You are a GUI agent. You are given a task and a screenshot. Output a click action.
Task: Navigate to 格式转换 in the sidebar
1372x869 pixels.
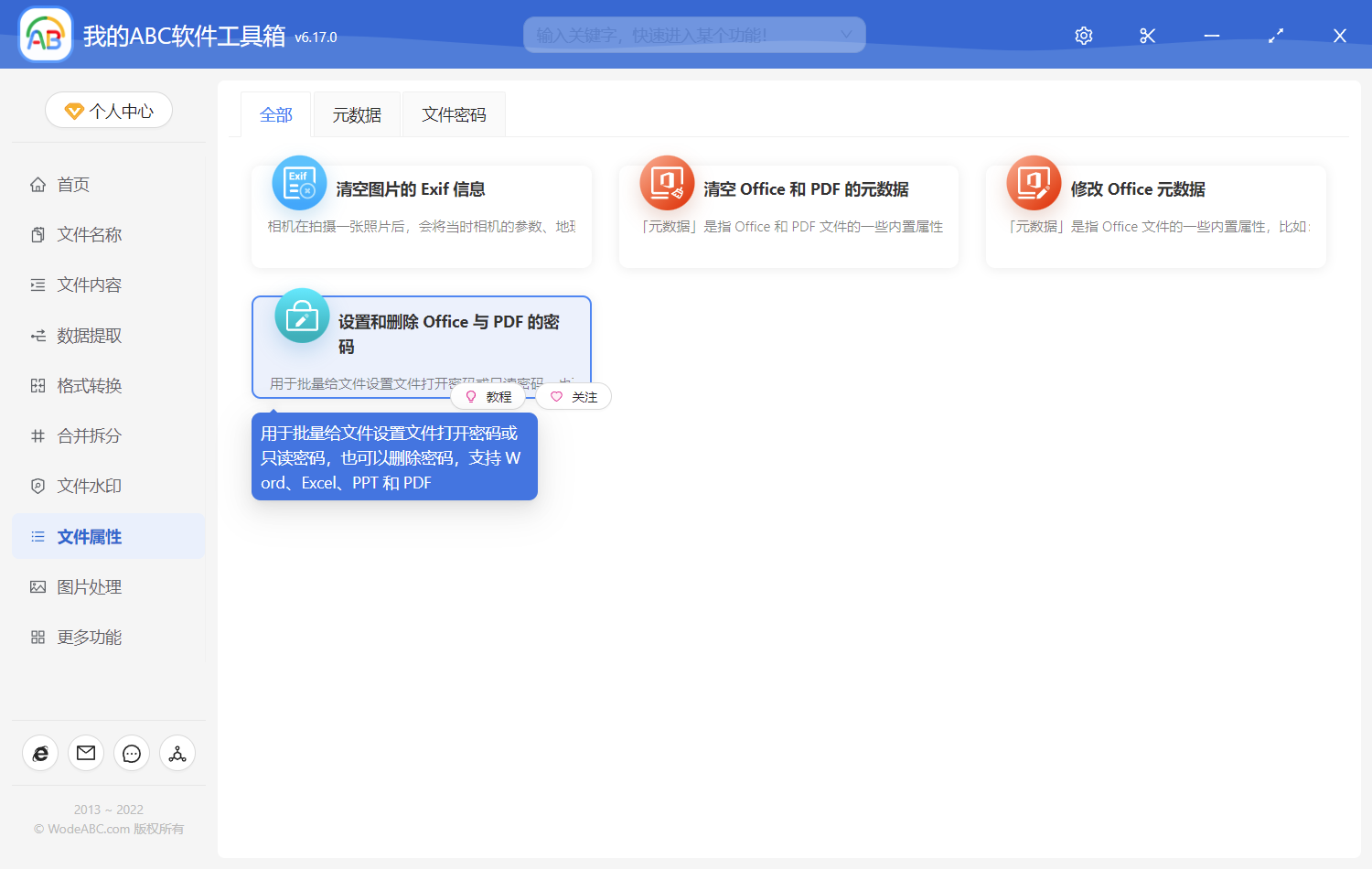(x=90, y=385)
